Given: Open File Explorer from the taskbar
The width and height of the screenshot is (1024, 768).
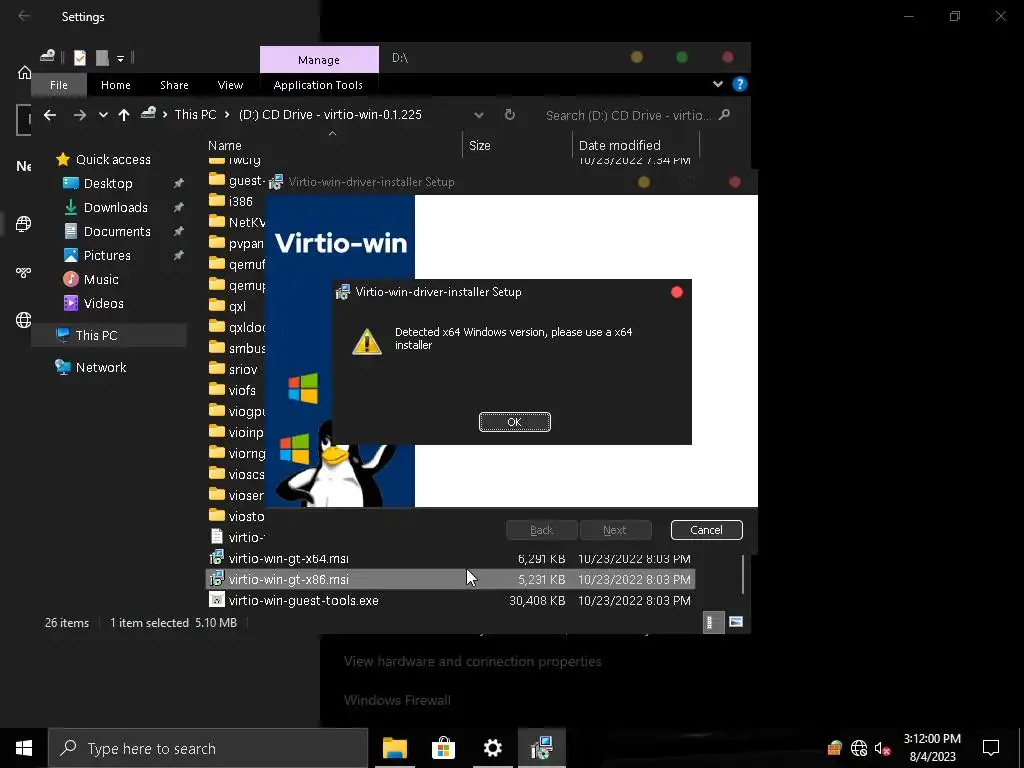Looking at the screenshot, I should 395,748.
